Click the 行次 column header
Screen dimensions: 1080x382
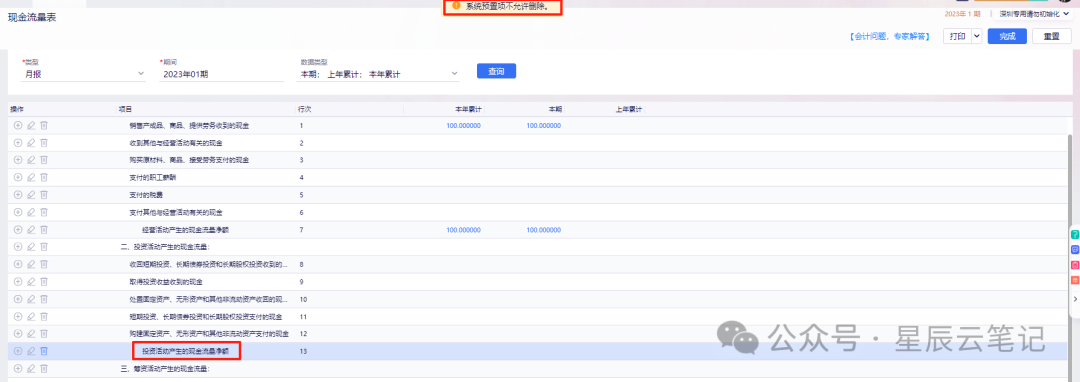click(x=304, y=109)
